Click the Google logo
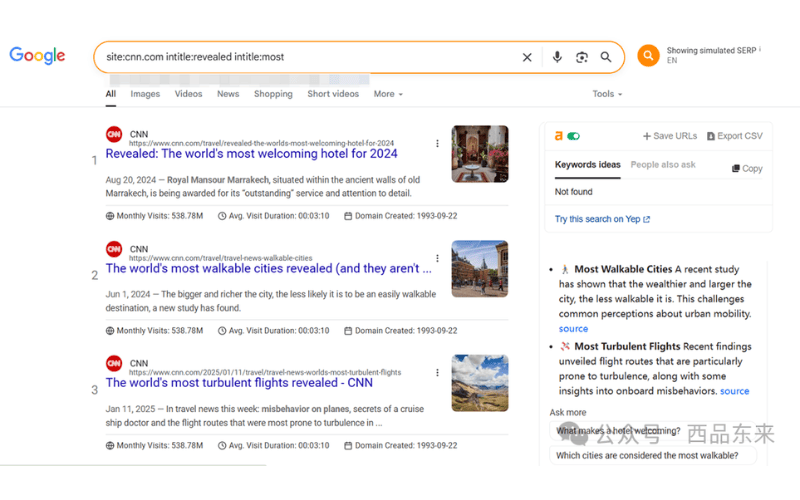This screenshot has width=800, height=500. click(x=37, y=55)
